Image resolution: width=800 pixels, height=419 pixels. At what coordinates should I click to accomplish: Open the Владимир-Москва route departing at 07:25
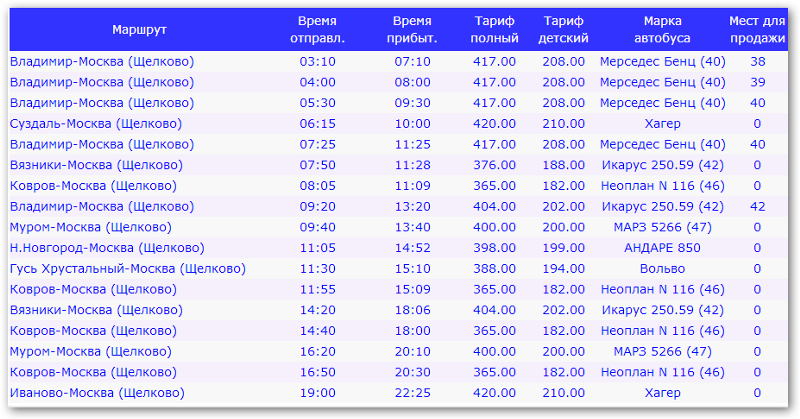click(102, 144)
